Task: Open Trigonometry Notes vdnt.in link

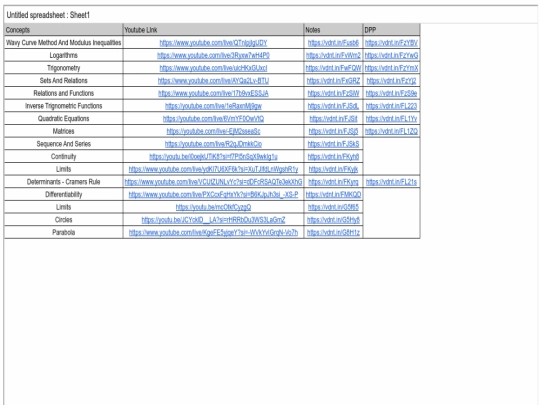Action: [333, 68]
